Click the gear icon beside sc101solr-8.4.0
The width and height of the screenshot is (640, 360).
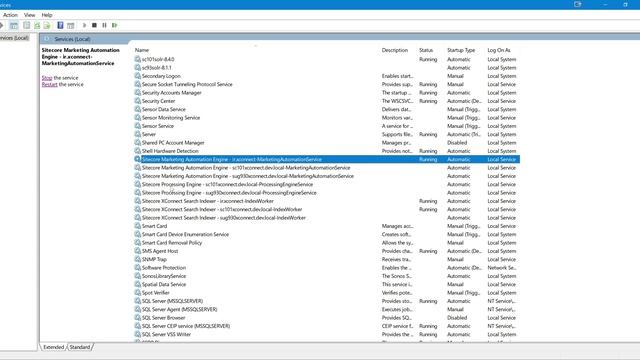tap(138, 59)
